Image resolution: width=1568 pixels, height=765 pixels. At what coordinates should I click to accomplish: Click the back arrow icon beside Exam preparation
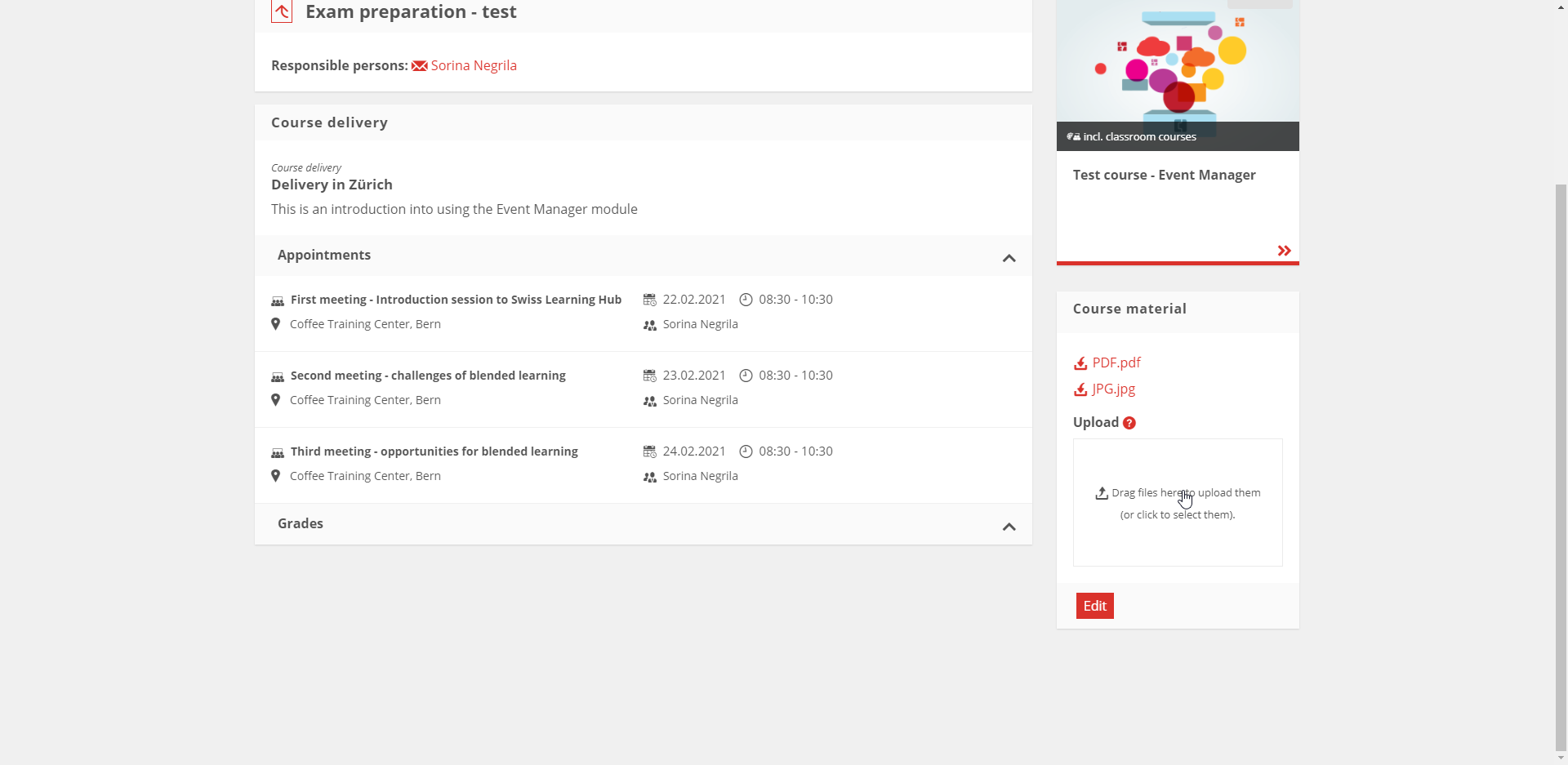(x=282, y=11)
